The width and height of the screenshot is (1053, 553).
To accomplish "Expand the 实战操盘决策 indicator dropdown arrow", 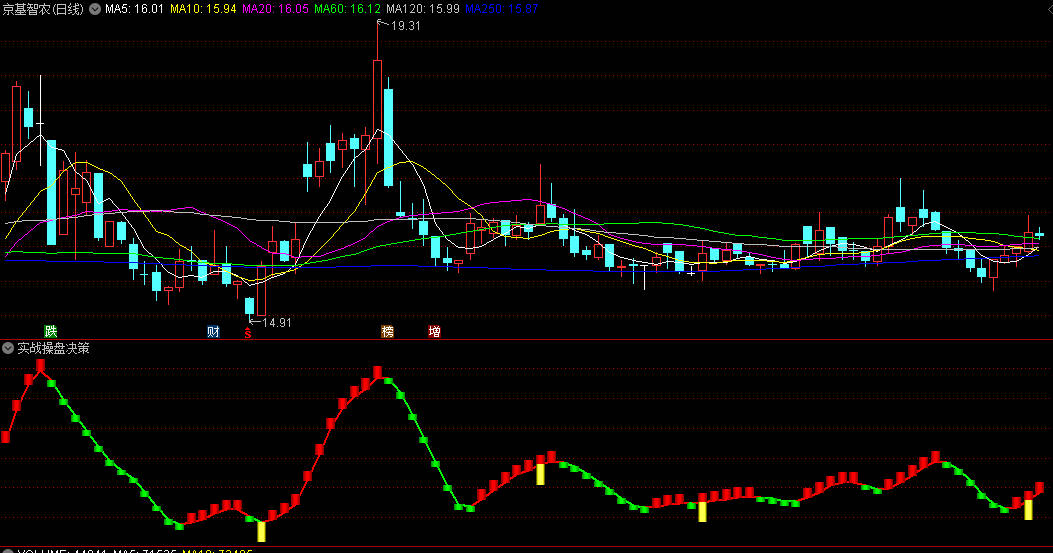I will click(7, 348).
